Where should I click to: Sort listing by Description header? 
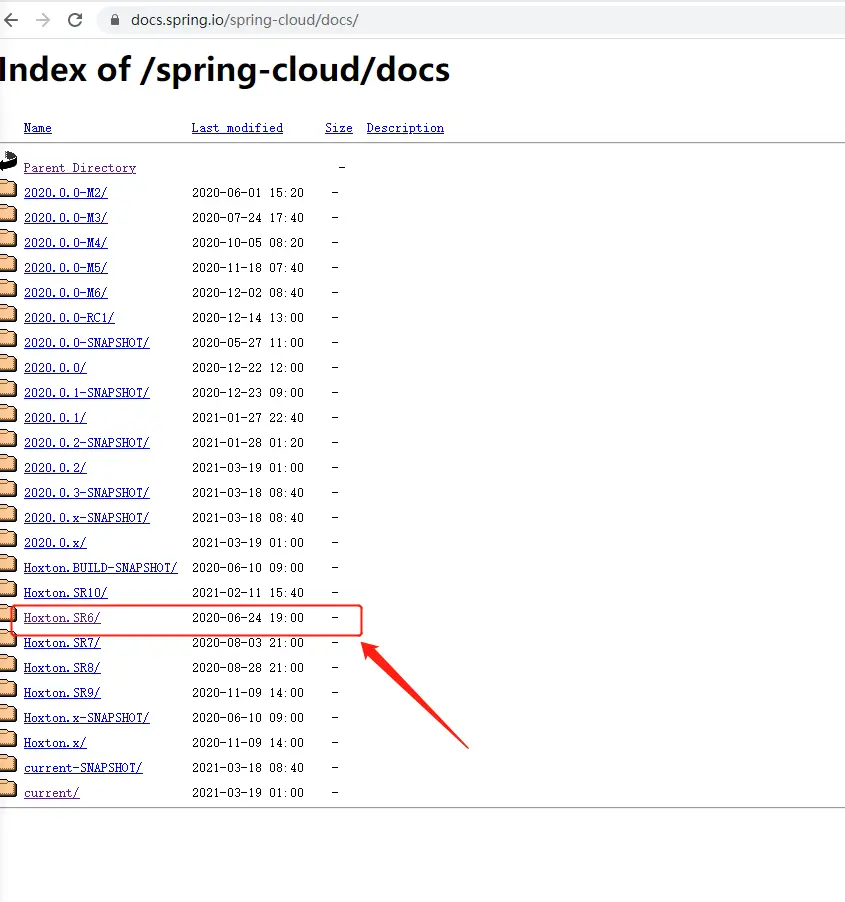[405, 128]
